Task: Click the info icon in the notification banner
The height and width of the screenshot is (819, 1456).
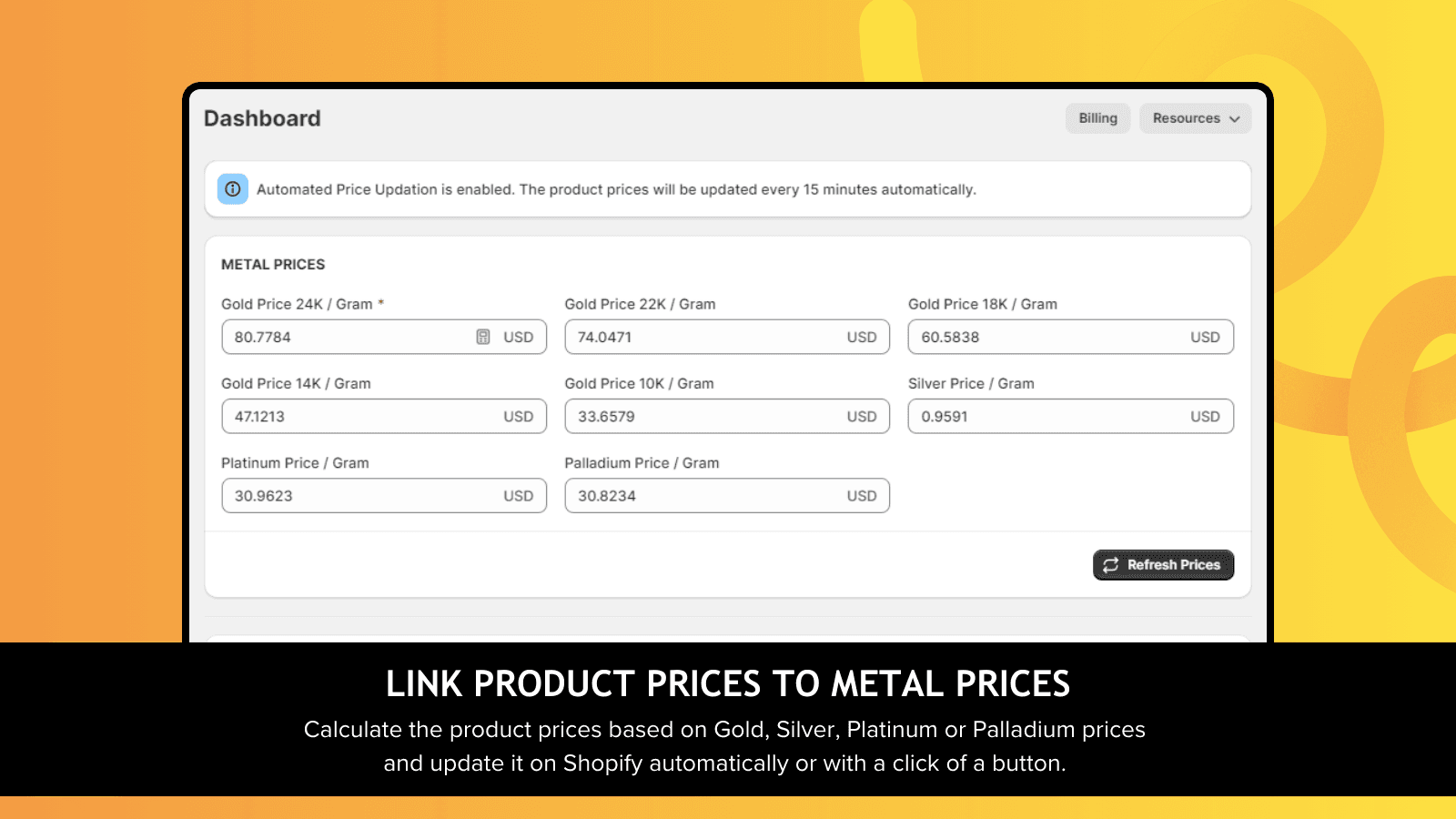Action: (x=232, y=188)
